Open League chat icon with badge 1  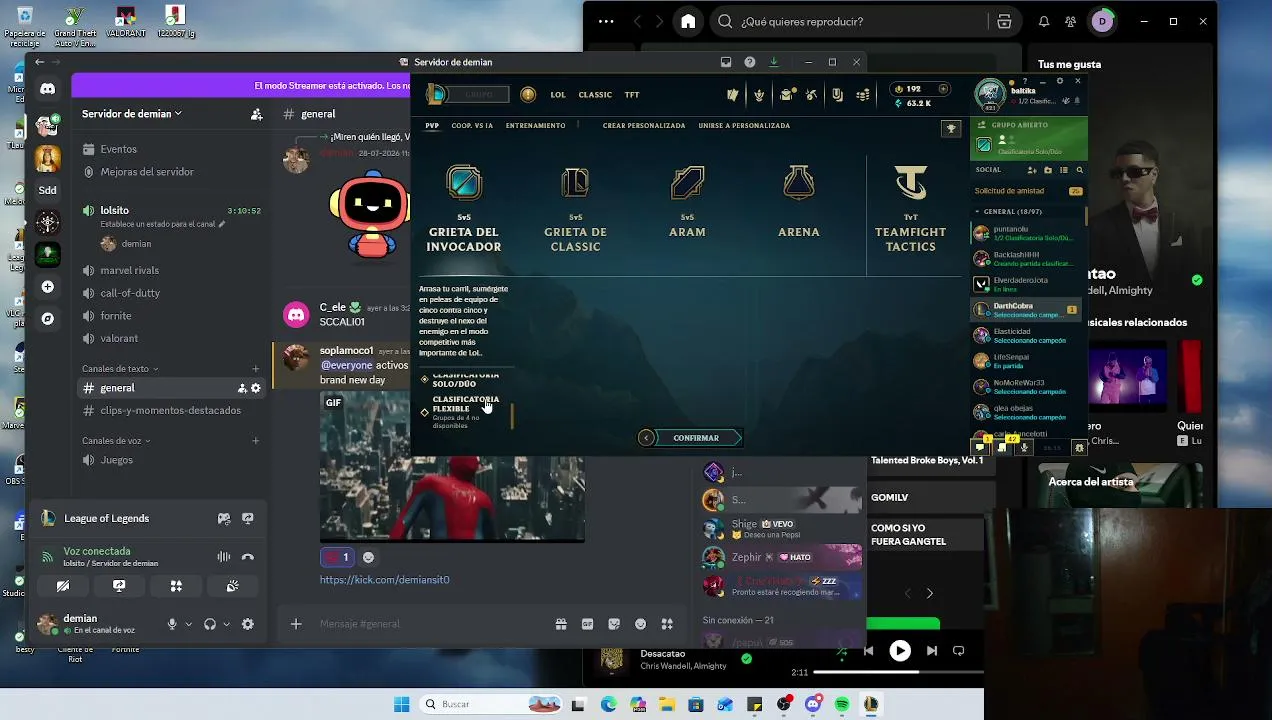981,446
